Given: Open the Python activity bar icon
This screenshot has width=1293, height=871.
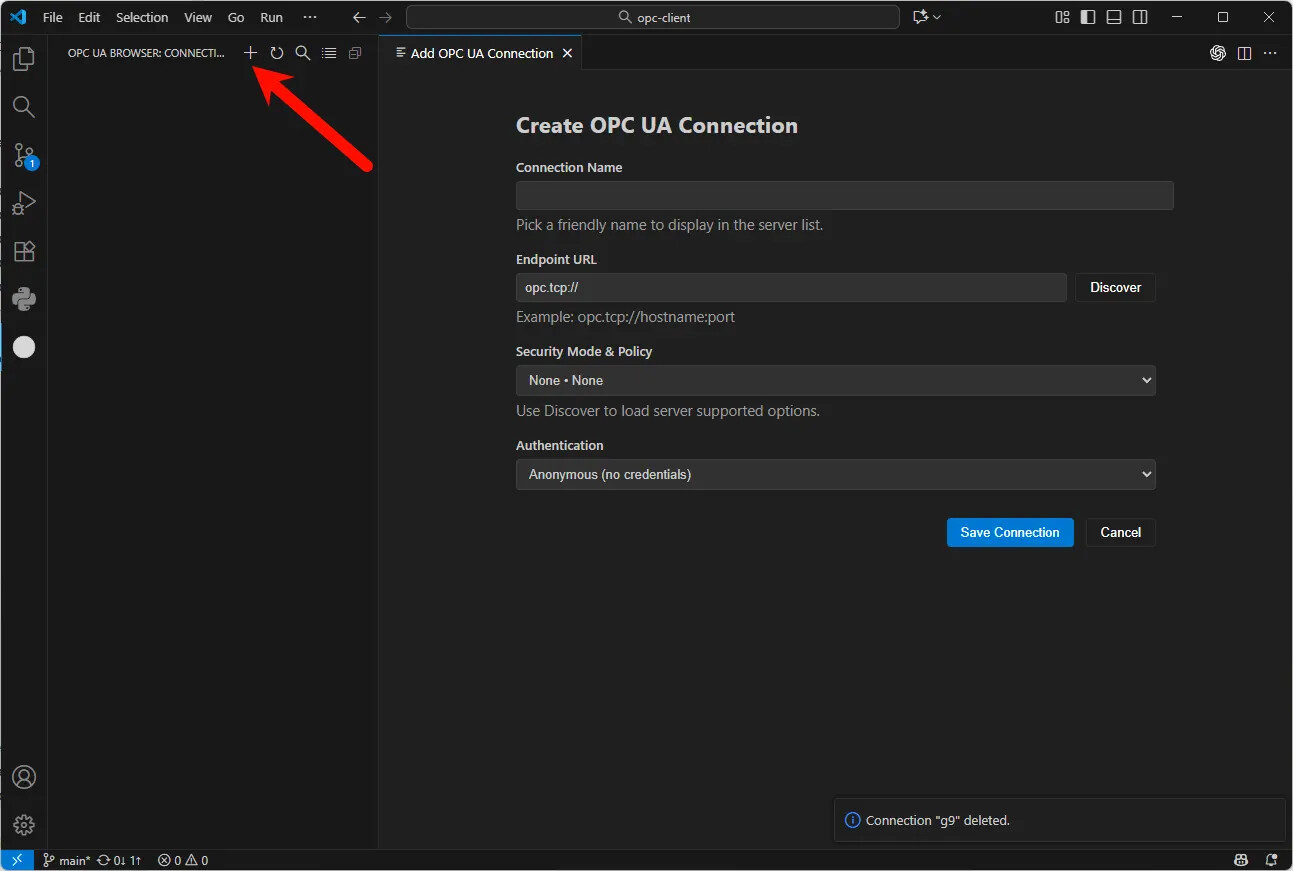Looking at the screenshot, I should click(24, 299).
